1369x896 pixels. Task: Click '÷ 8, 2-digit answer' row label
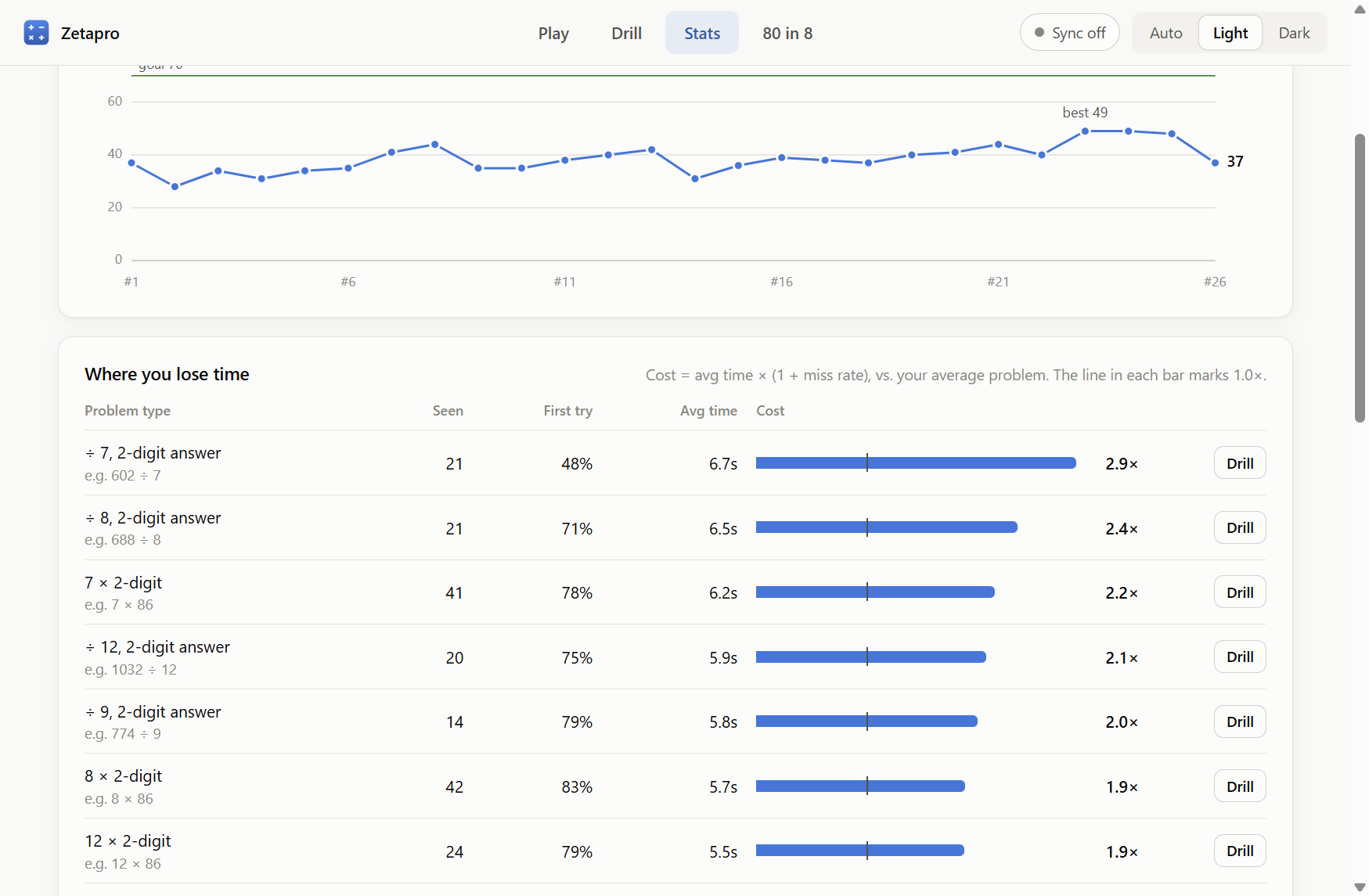[153, 518]
